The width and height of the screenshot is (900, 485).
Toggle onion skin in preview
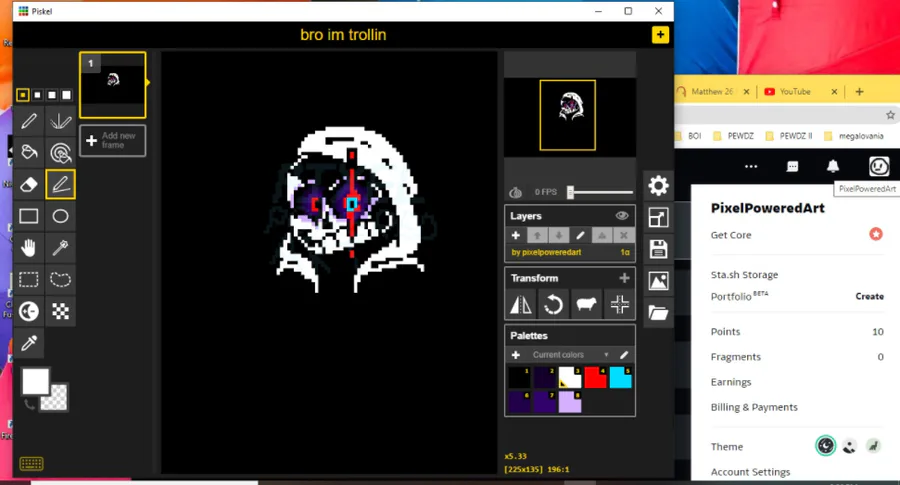point(515,192)
